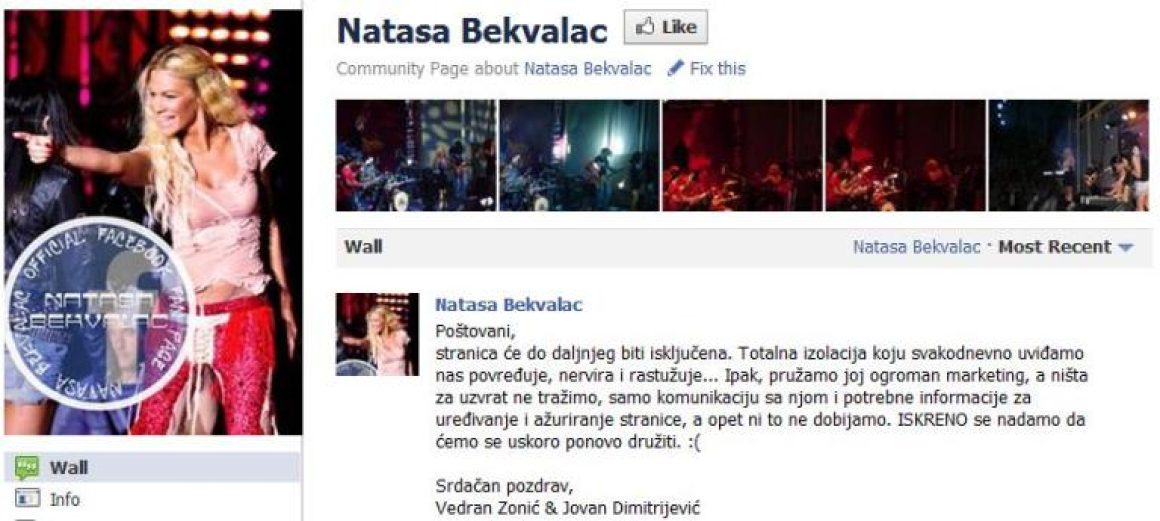This screenshot has width=1160, height=521.
Task: Select the Info tab in left sidebar
Action: 151,500
